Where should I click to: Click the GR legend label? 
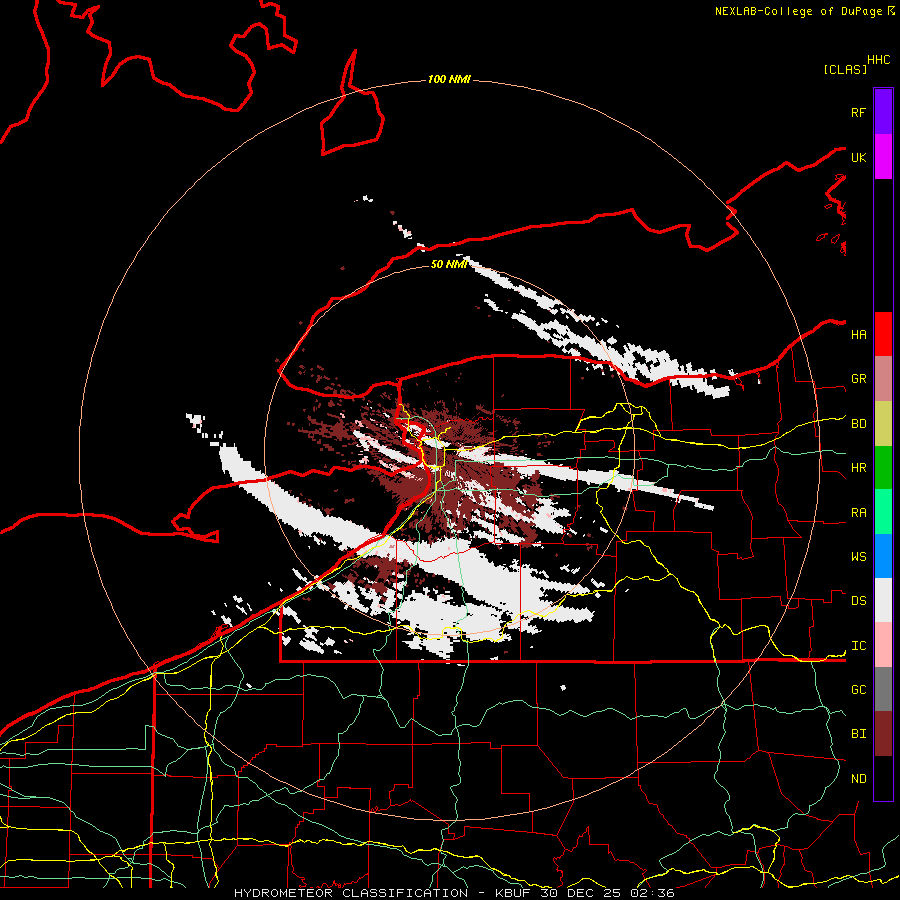point(858,379)
